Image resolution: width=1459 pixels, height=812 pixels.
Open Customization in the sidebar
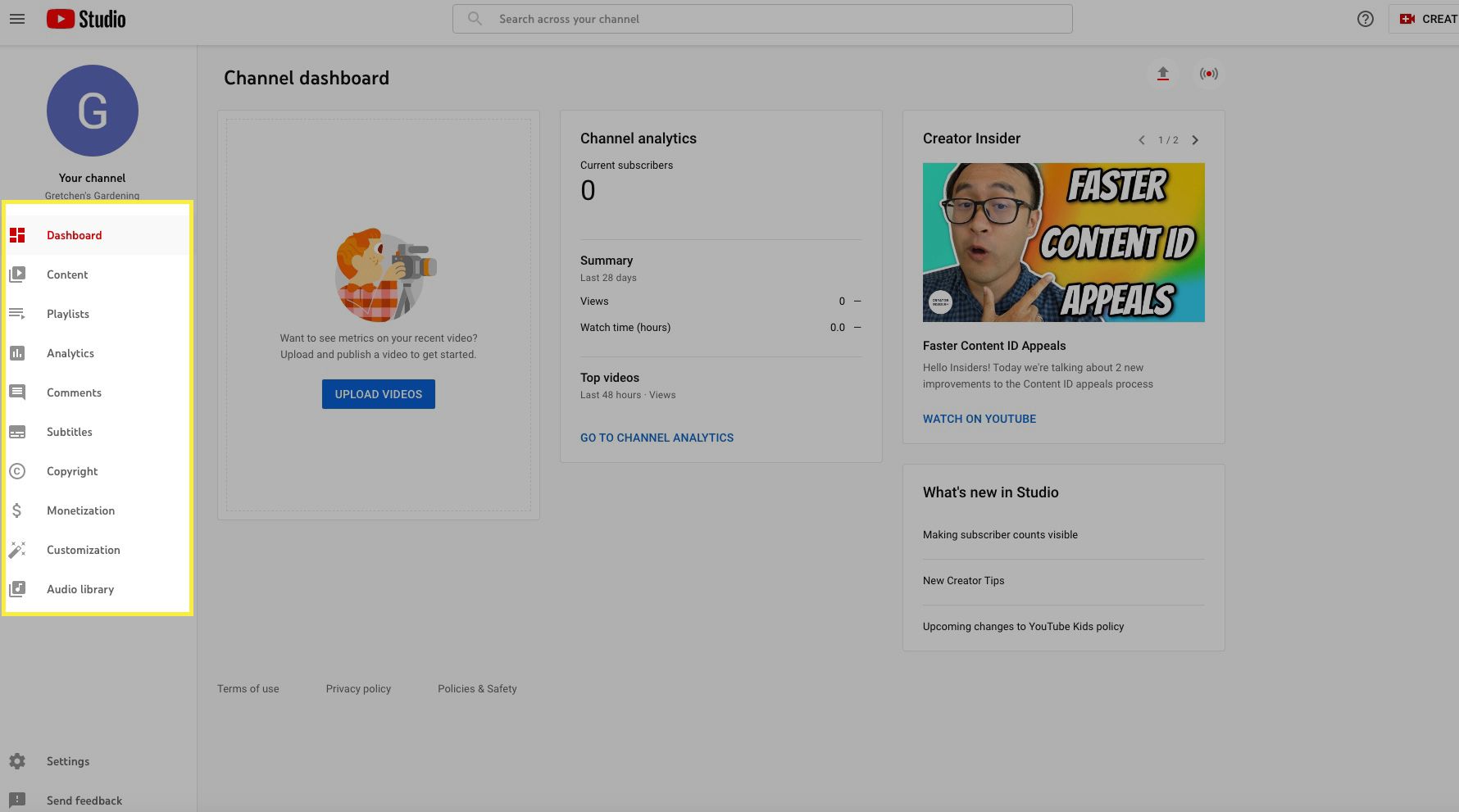(x=84, y=550)
